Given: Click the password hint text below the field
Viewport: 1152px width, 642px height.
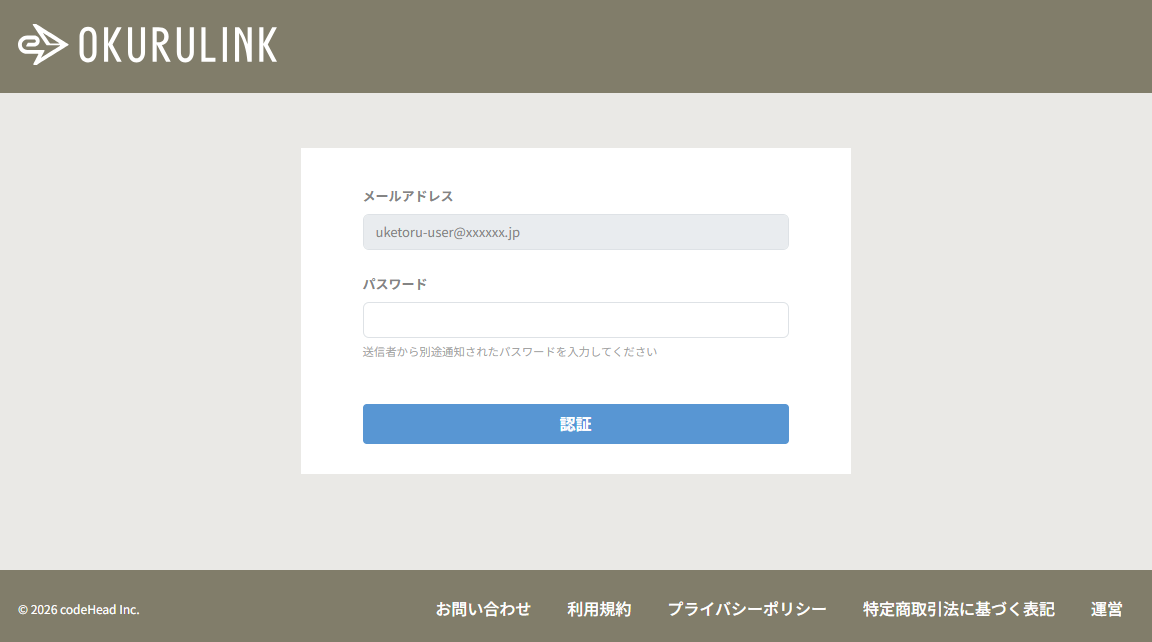Looking at the screenshot, I should [509, 351].
